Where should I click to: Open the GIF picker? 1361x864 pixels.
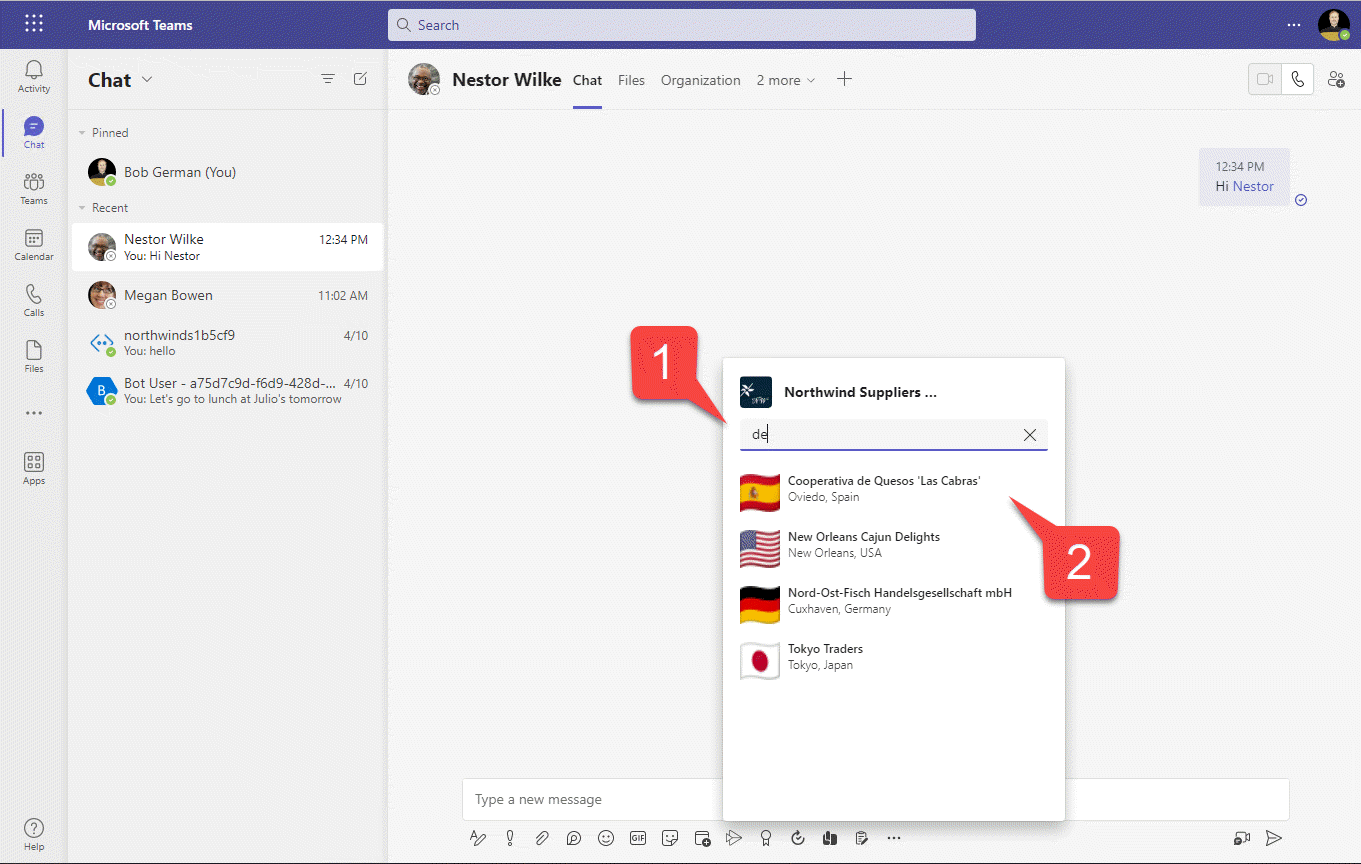coord(638,838)
